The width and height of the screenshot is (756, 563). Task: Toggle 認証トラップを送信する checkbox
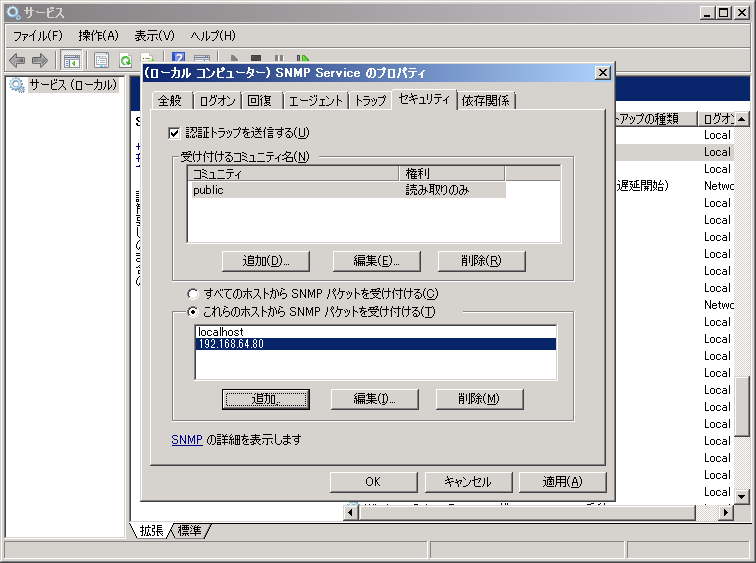[x=174, y=133]
